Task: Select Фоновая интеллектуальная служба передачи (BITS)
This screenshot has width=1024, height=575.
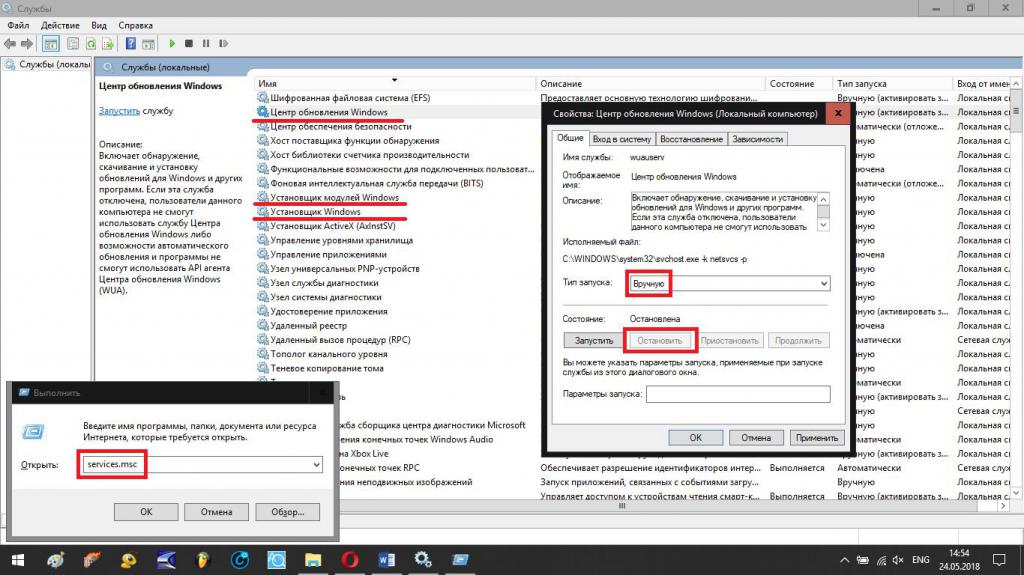Action: [376, 184]
